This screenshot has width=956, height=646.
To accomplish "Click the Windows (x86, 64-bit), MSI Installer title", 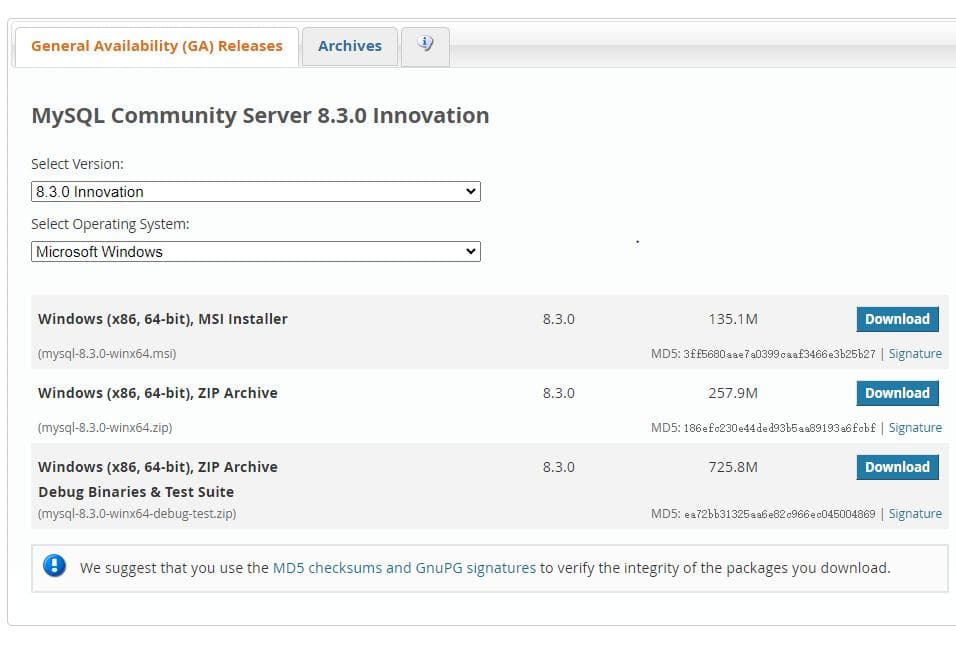I will pos(163,319).
